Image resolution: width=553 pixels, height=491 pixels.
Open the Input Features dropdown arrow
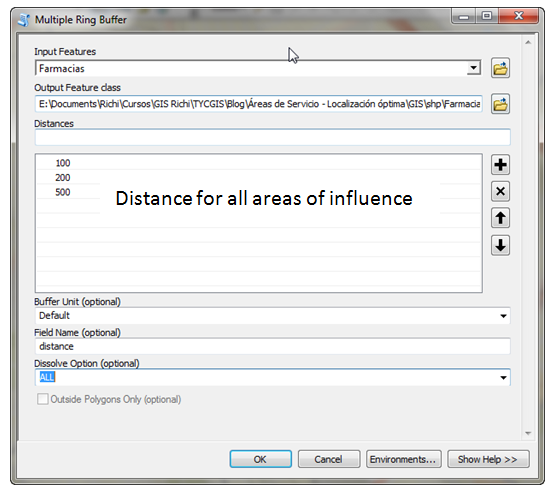473,68
